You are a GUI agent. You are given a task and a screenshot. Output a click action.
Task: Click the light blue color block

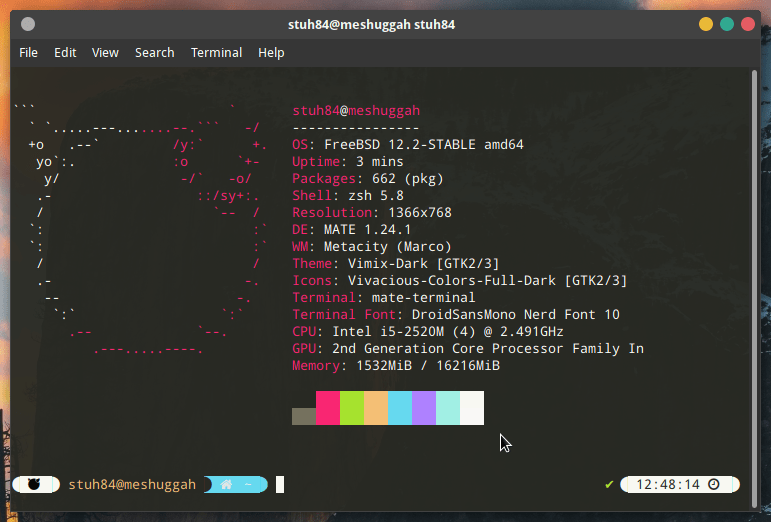(x=400, y=408)
